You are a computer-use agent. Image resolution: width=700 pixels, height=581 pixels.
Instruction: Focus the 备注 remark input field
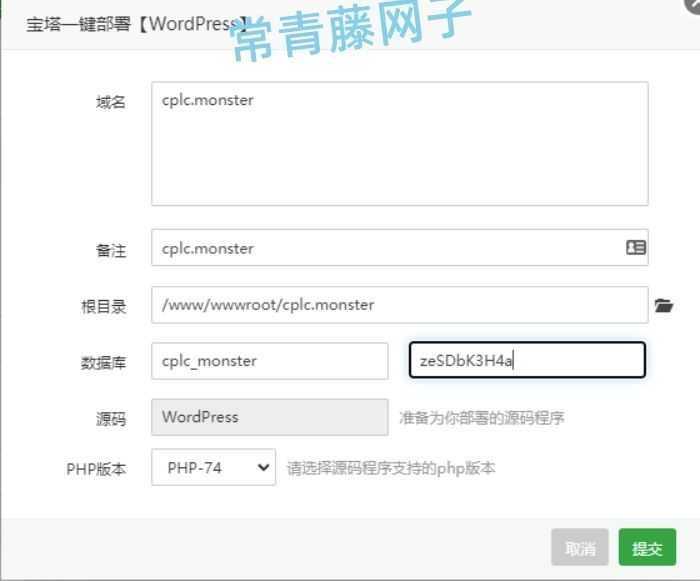[400, 248]
